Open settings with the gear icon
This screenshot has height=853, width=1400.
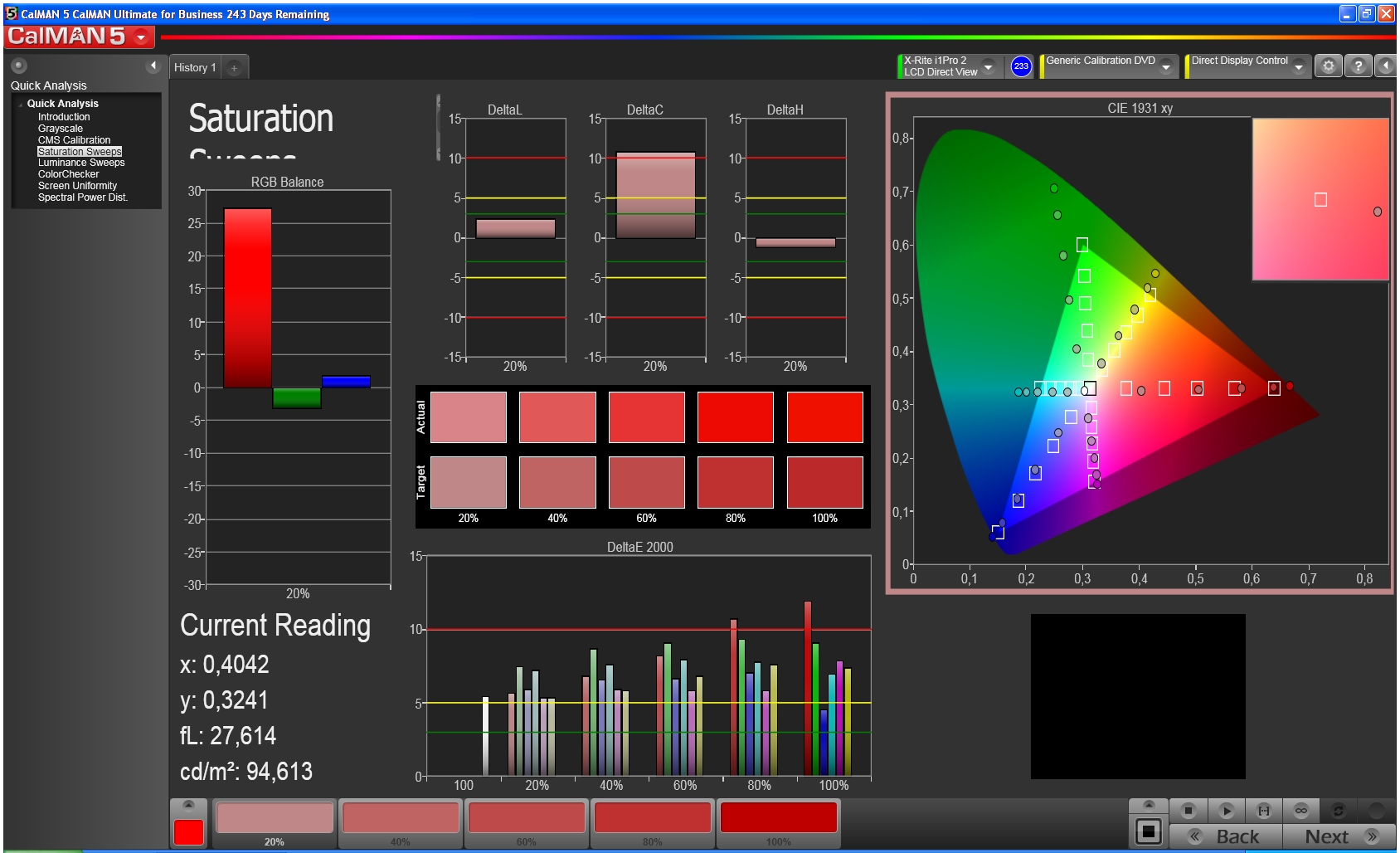point(1329,66)
